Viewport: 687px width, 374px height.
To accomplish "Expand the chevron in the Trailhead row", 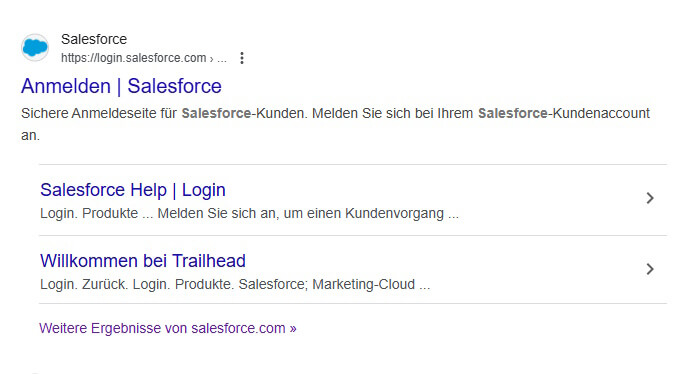I will (650, 269).
